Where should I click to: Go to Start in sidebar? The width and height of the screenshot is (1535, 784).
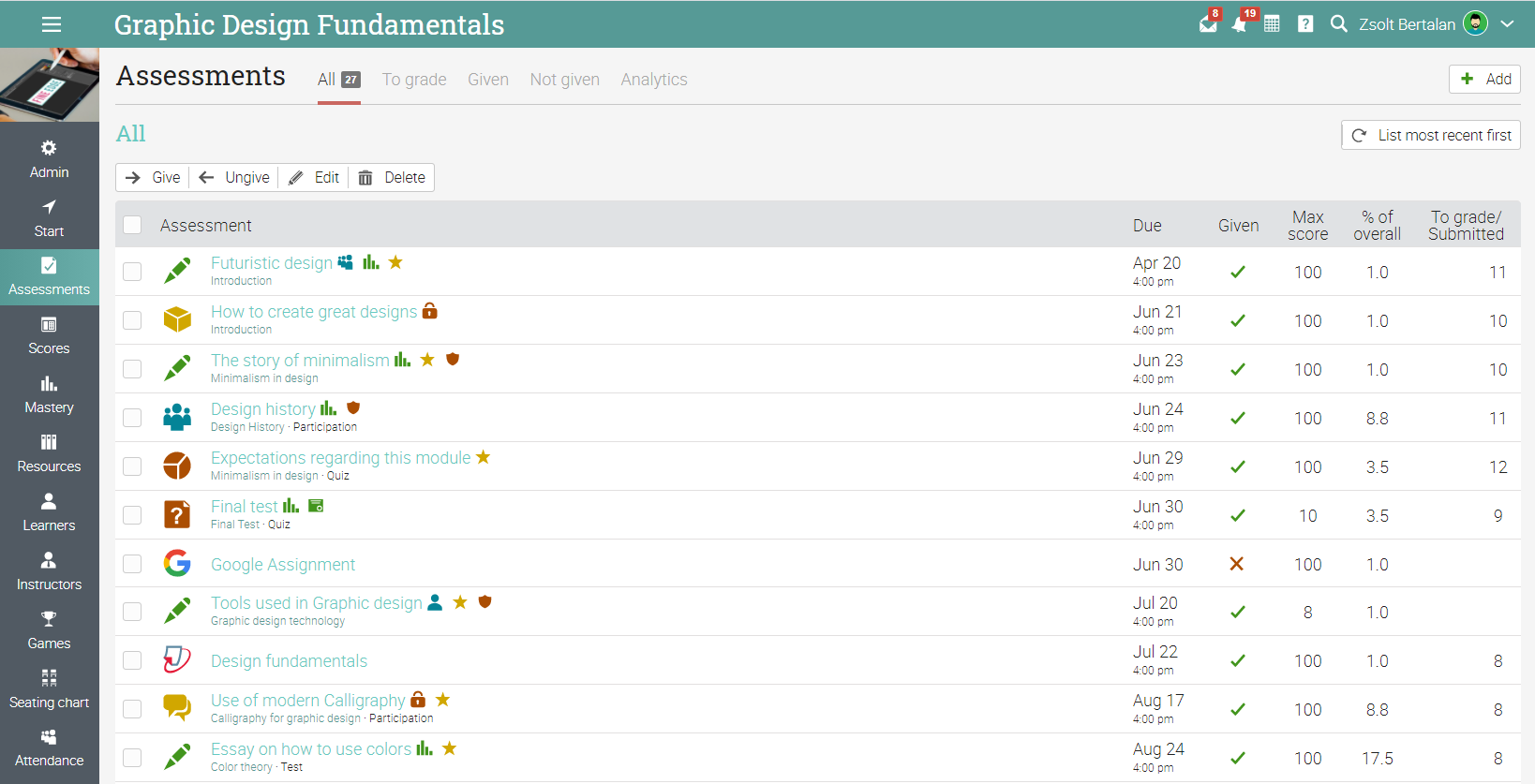tap(49, 219)
